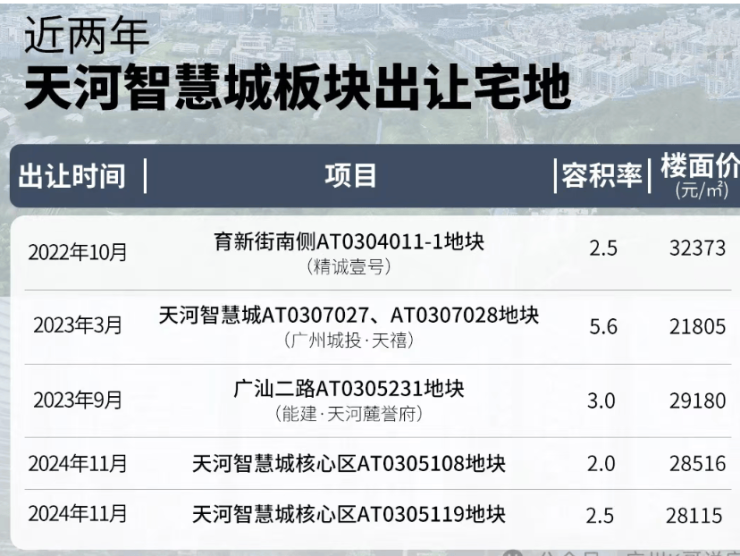Image resolution: width=740 pixels, height=556 pixels.
Task: Select the (精诚壹号) project note
Action: click(x=349, y=267)
